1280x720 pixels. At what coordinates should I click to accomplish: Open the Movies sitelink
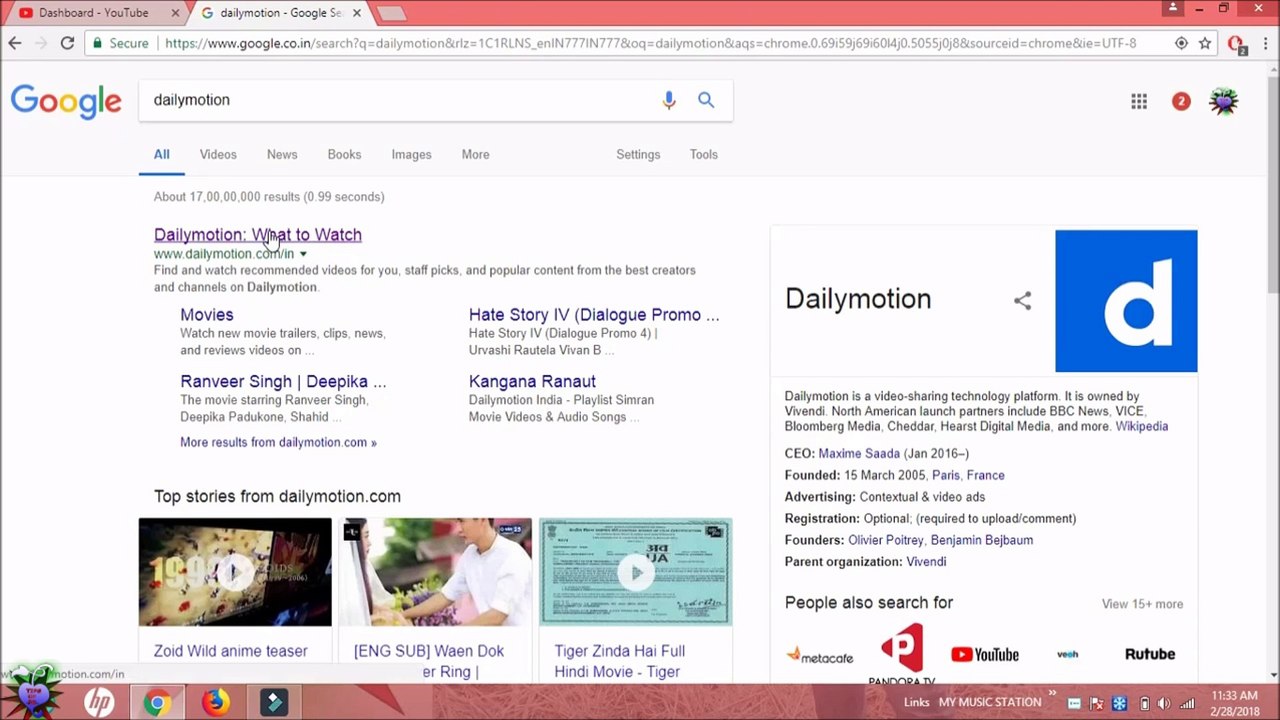tap(207, 314)
